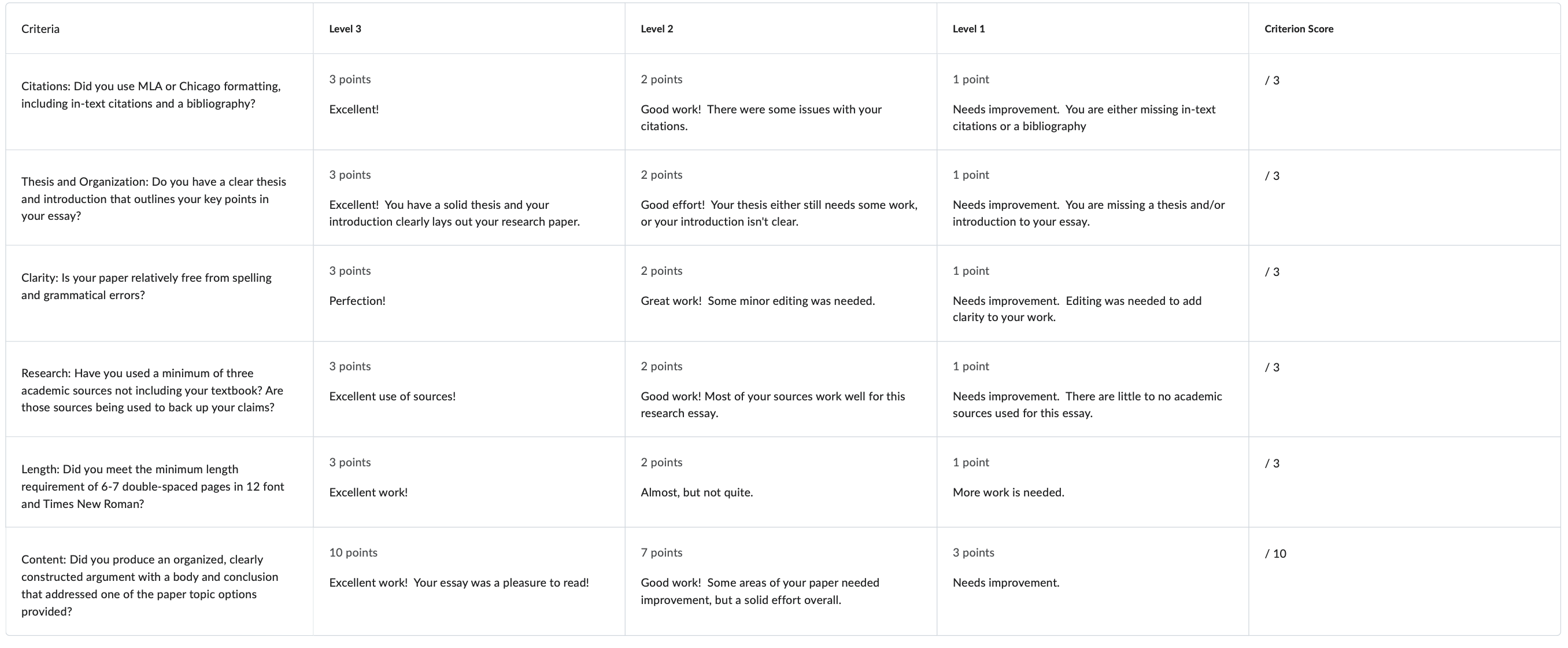Select the Level 1 column header
This screenshot has height=648, width=1568.
tap(968, 28)
